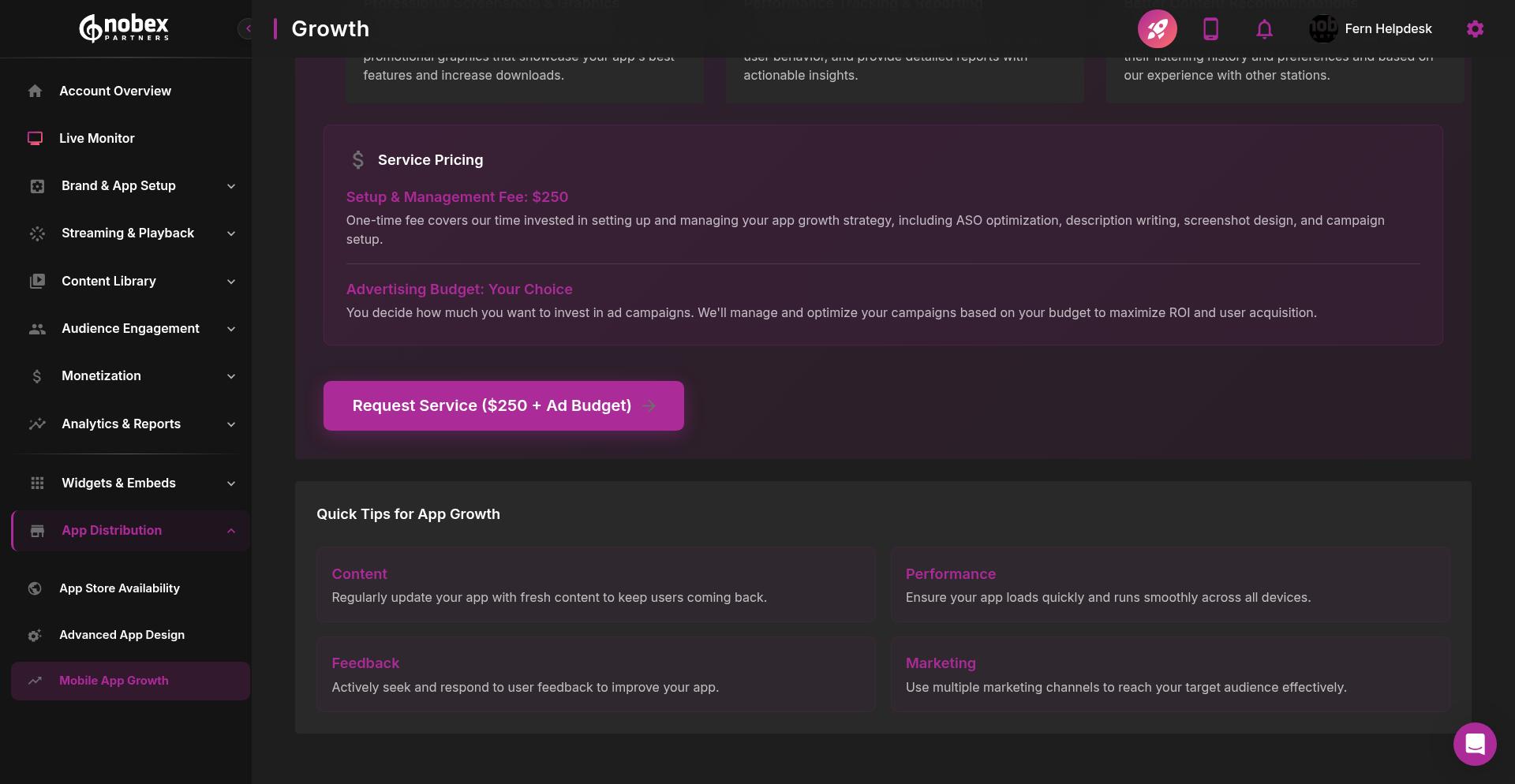
Task: Open settings with the gear icon
Action: coord(1475,28)
